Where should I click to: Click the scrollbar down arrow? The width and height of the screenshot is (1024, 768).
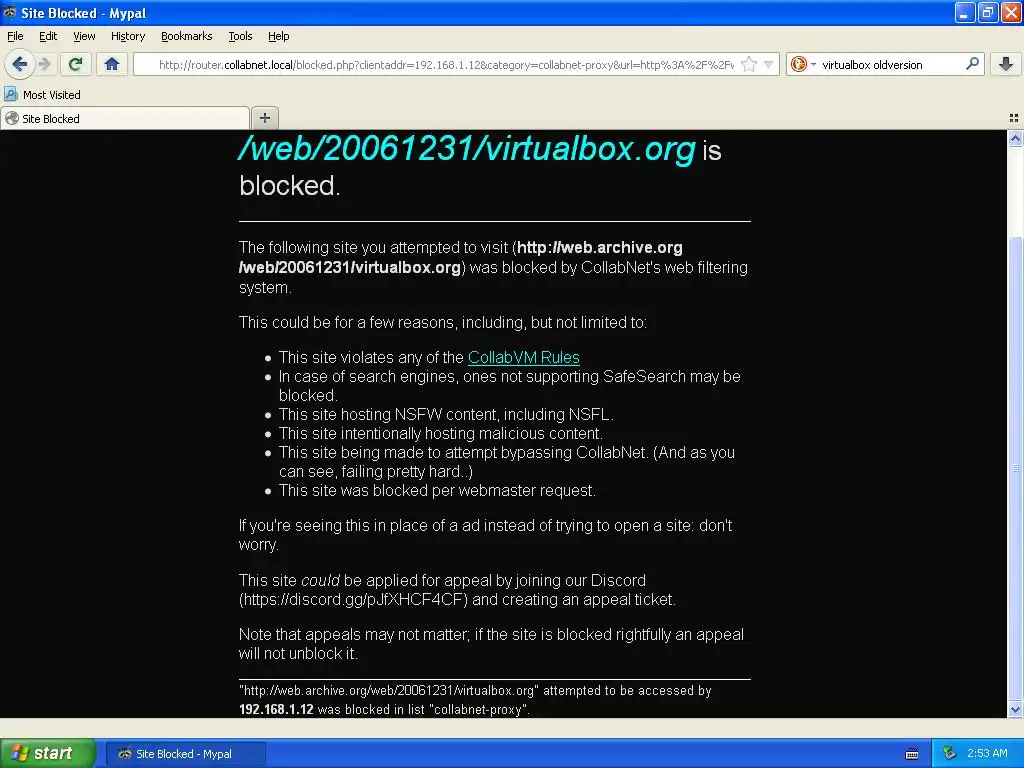(1015, 709)
